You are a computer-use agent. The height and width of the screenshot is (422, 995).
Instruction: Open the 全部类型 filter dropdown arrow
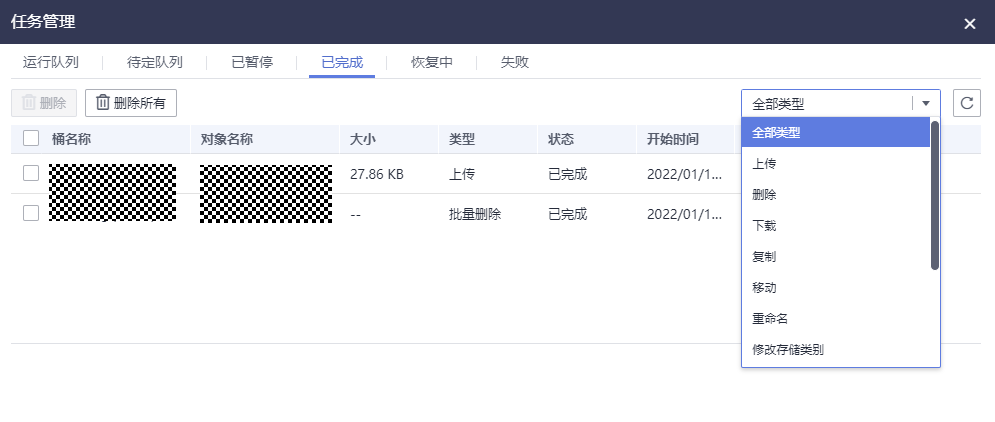[x=926, y=103]
